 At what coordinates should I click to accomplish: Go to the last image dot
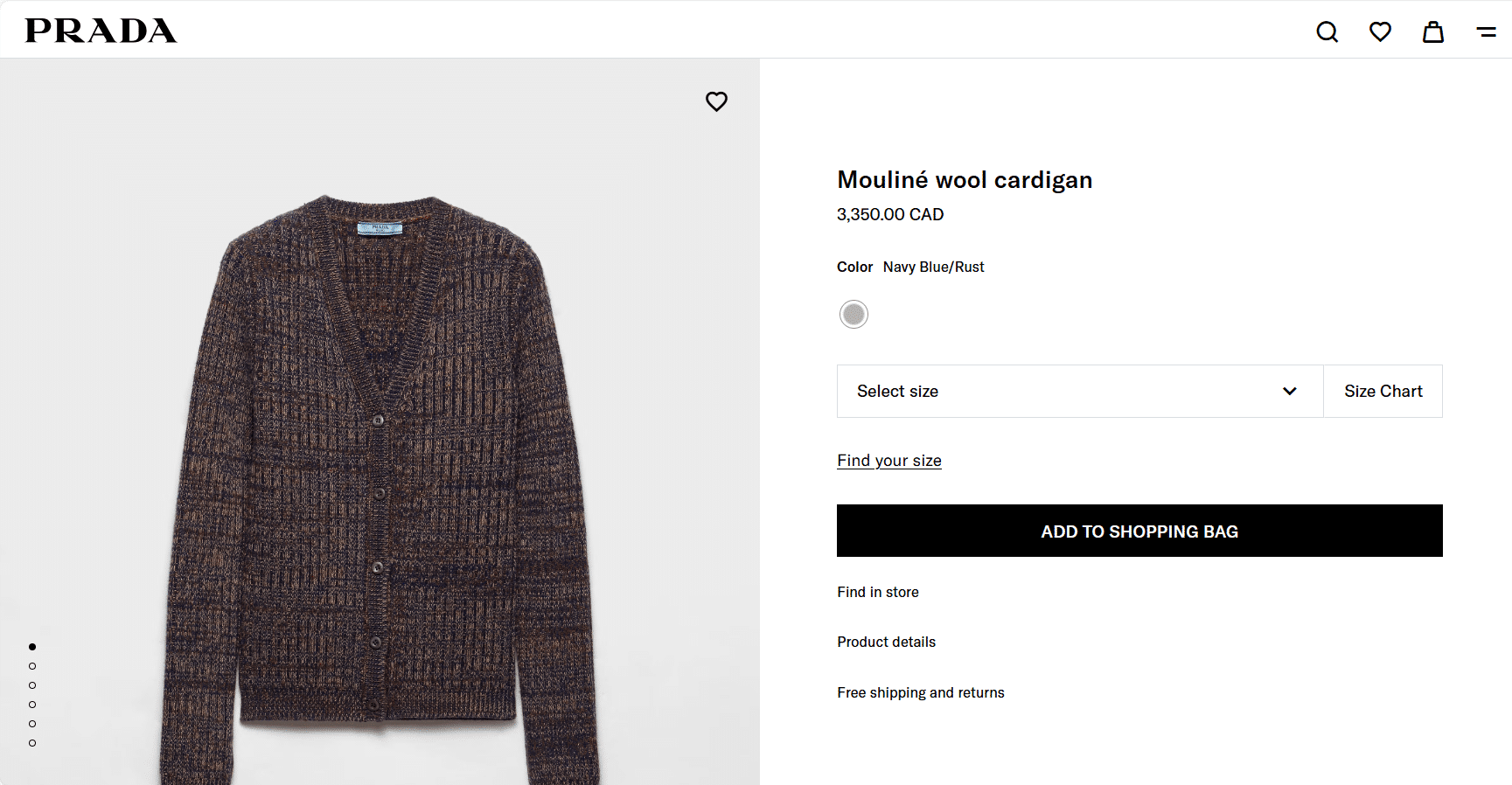pyautogui.click(x=32, y=743)
